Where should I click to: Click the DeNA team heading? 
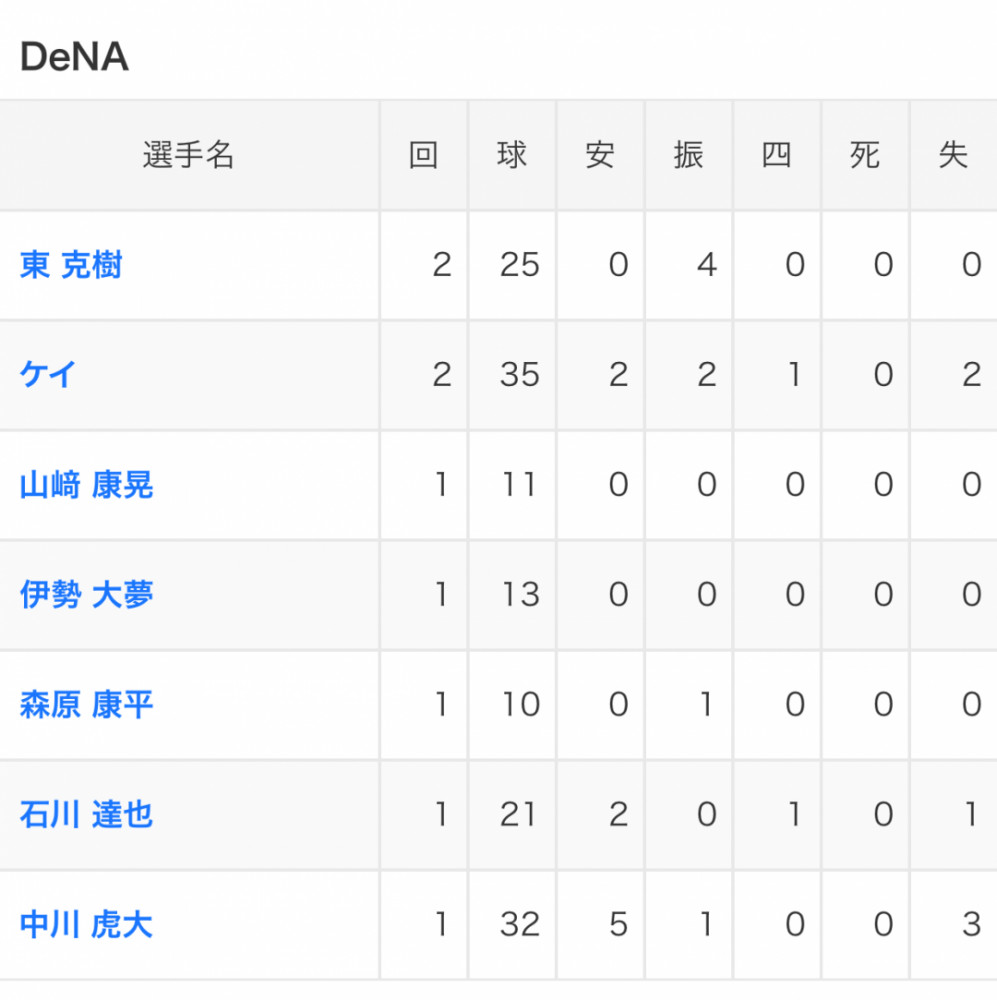[75, 57]
